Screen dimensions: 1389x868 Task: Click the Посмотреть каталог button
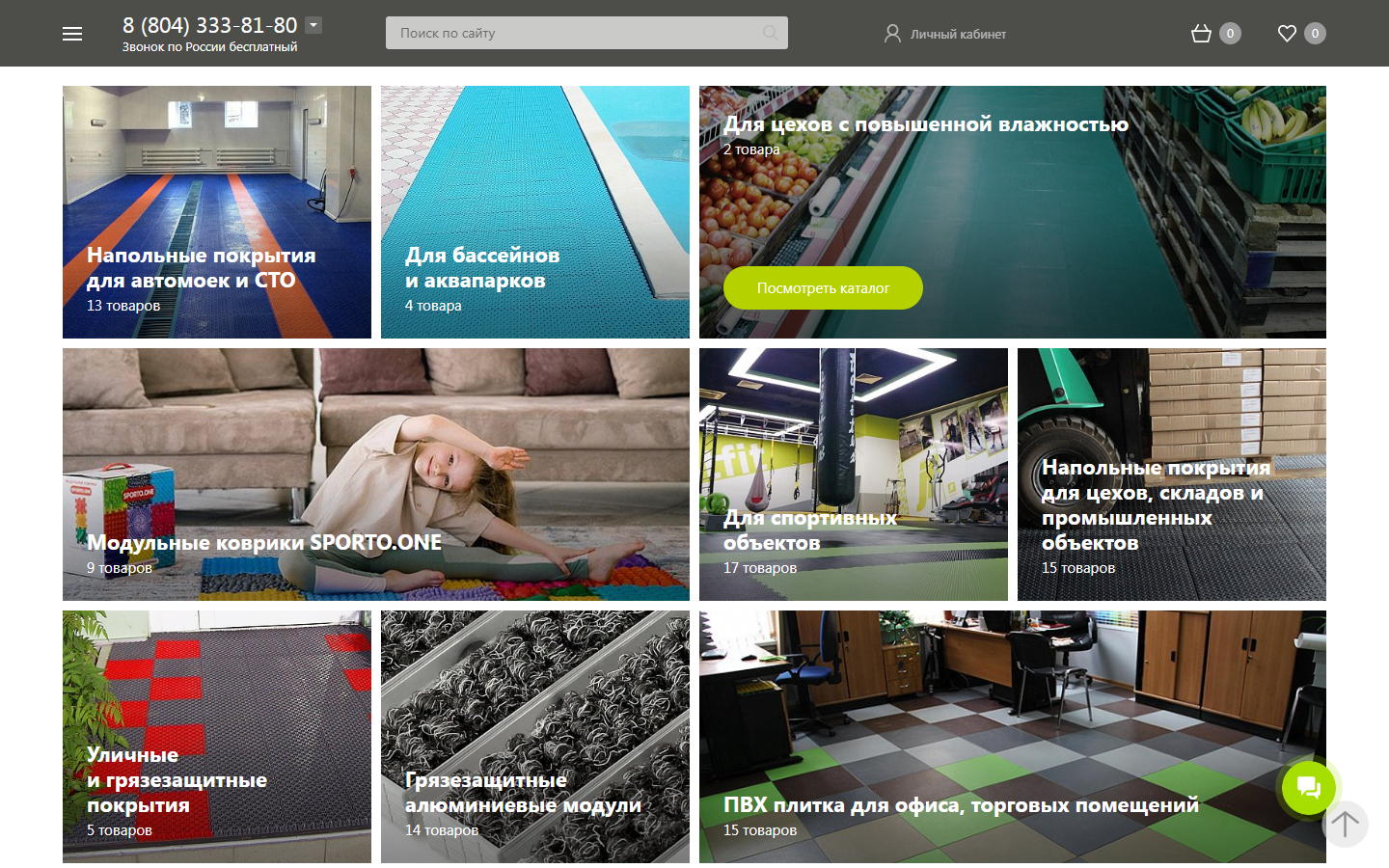coord(823,287)
